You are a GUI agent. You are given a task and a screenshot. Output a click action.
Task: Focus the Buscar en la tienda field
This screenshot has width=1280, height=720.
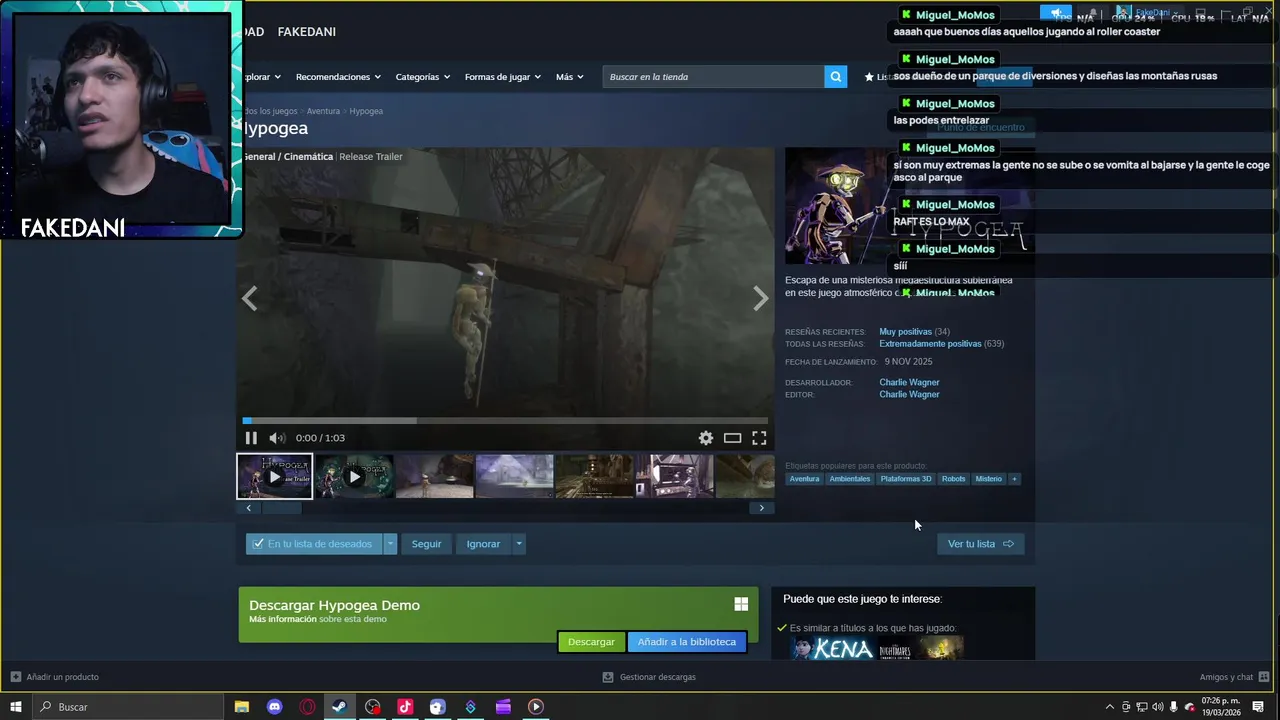(x=713, y=77)
